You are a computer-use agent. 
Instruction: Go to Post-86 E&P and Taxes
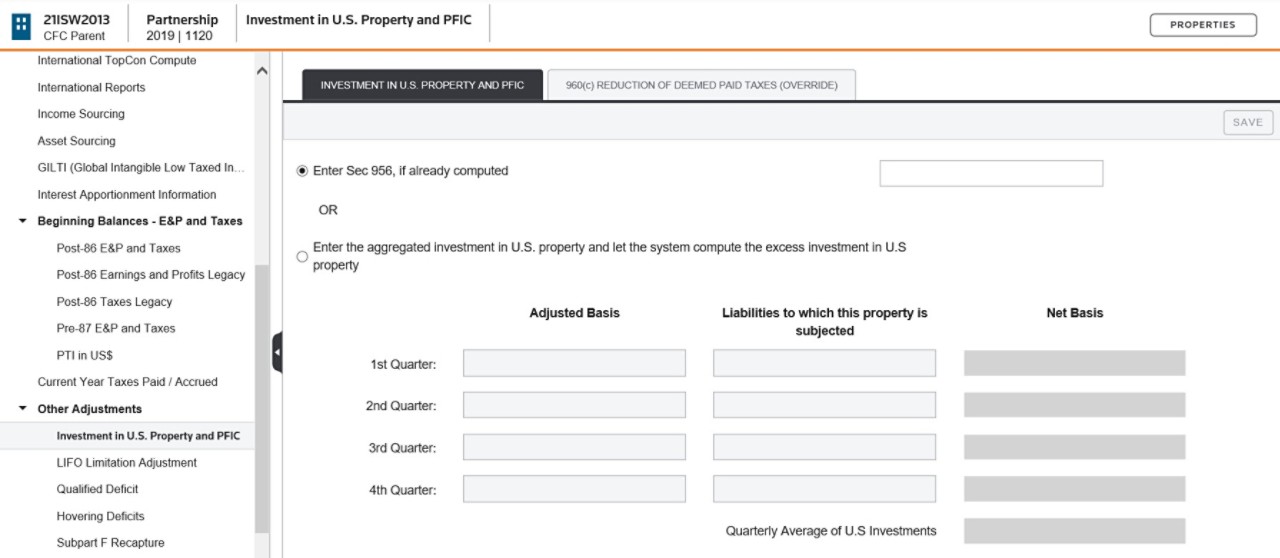point(118,248)
